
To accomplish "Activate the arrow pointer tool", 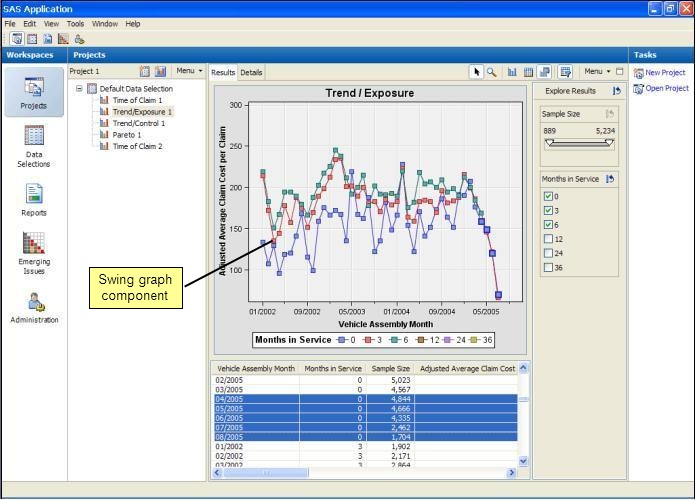I will [x=476, y=72].
